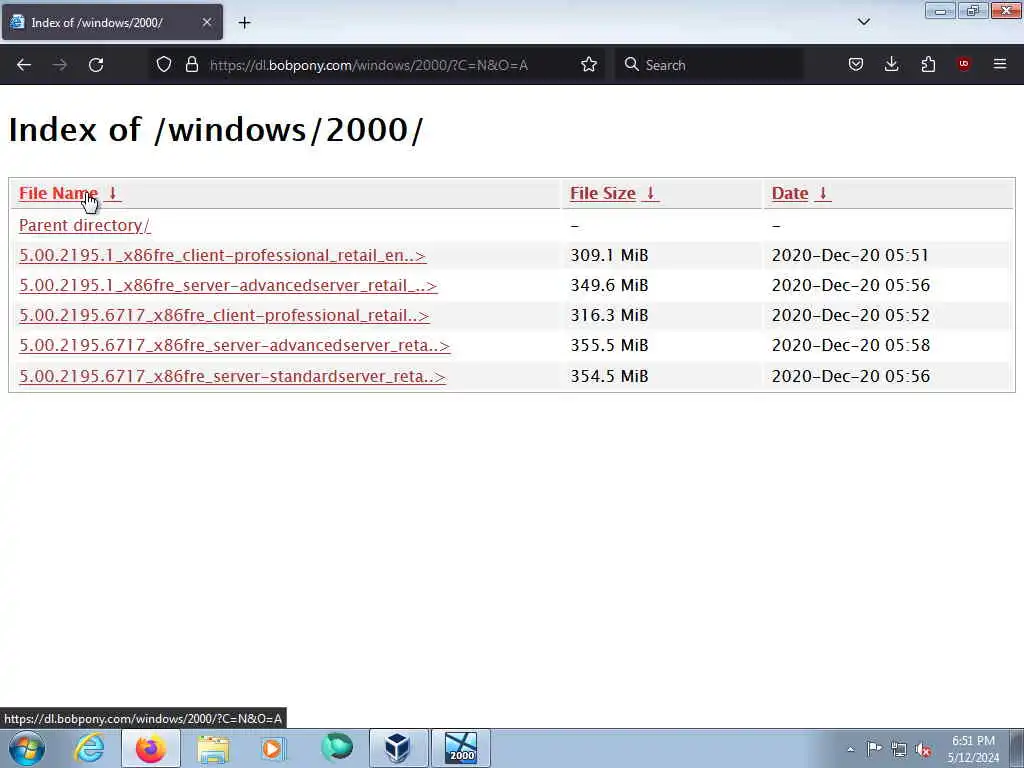Switch to the 2000 VM taskbar item
Viewport: 1024px width, 768px height.
(x=461, y=748)
